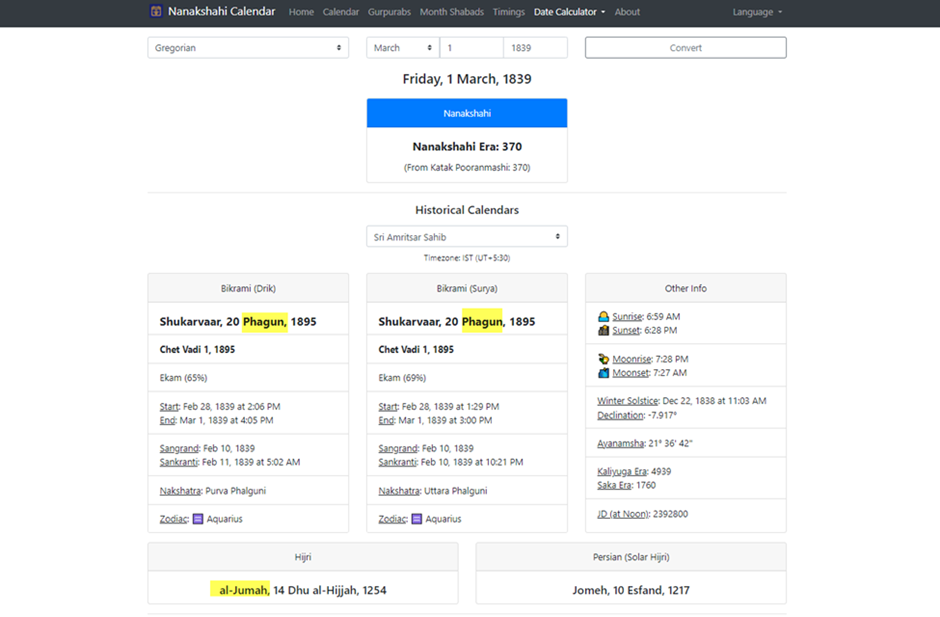Go to the Home page
This screenshot has width=940, height=617.
click(301, 12)
